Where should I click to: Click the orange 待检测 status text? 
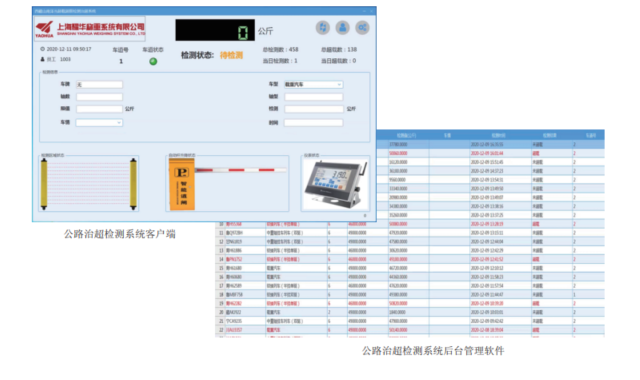point(231,55)
